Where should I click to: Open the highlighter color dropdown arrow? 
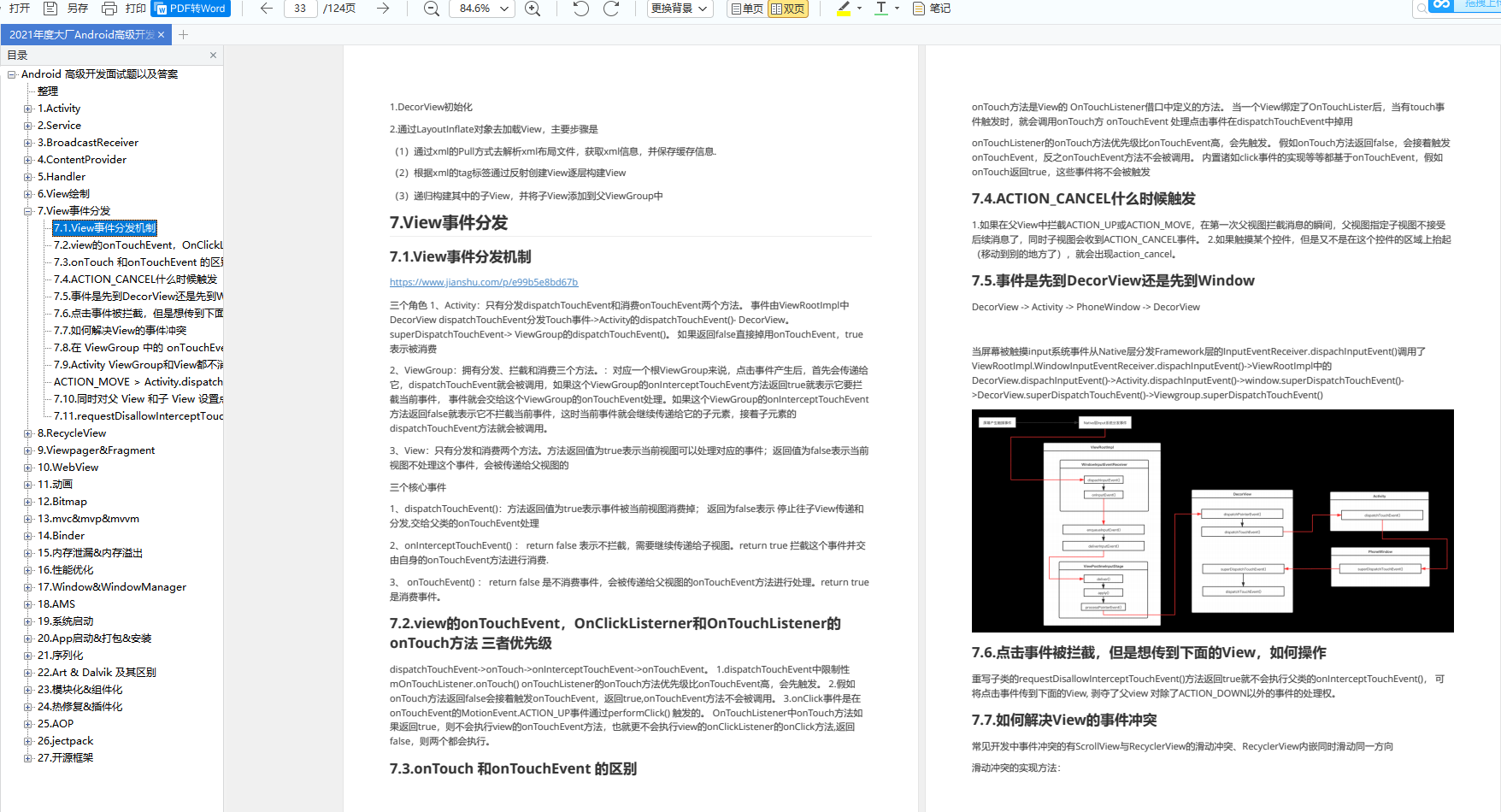(x=859, y=9)
